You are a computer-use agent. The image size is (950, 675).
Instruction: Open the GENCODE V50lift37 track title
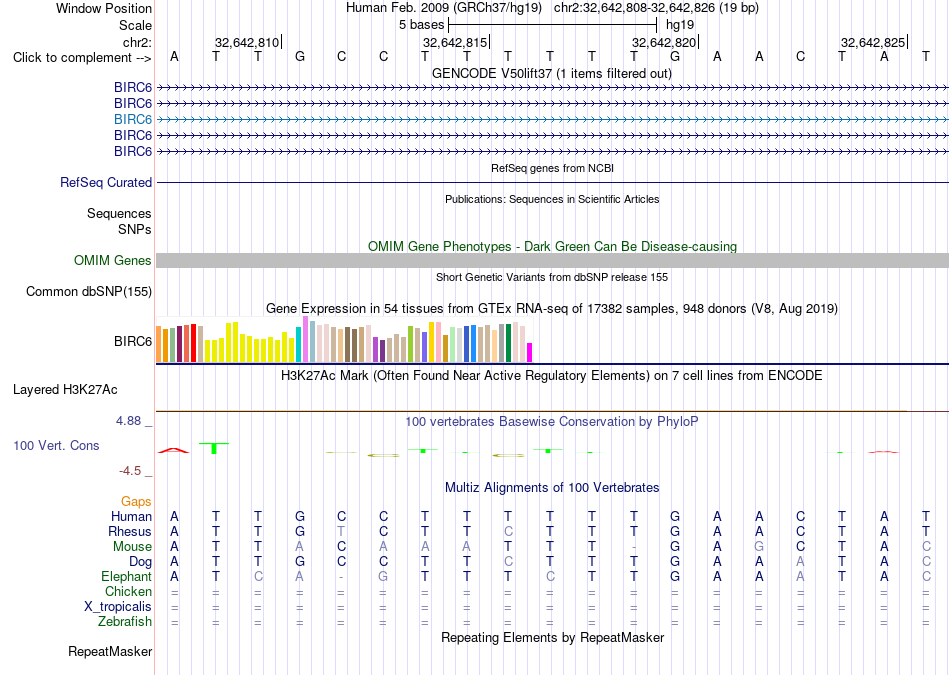[552, 73]
